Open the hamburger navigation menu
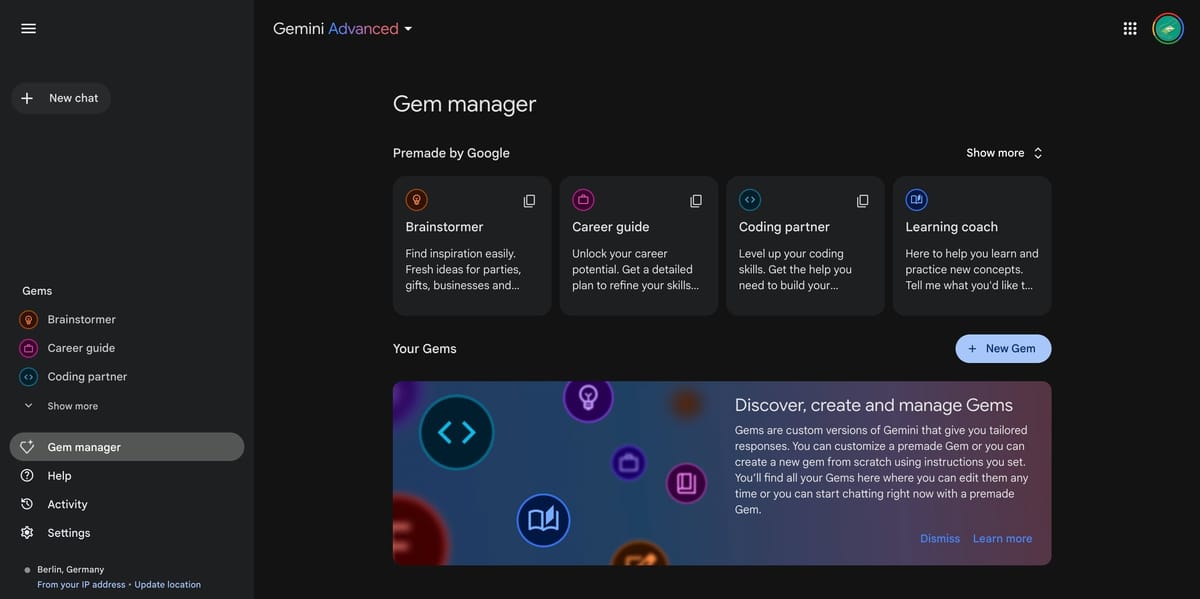The image size is (1200, 599). 28,27
